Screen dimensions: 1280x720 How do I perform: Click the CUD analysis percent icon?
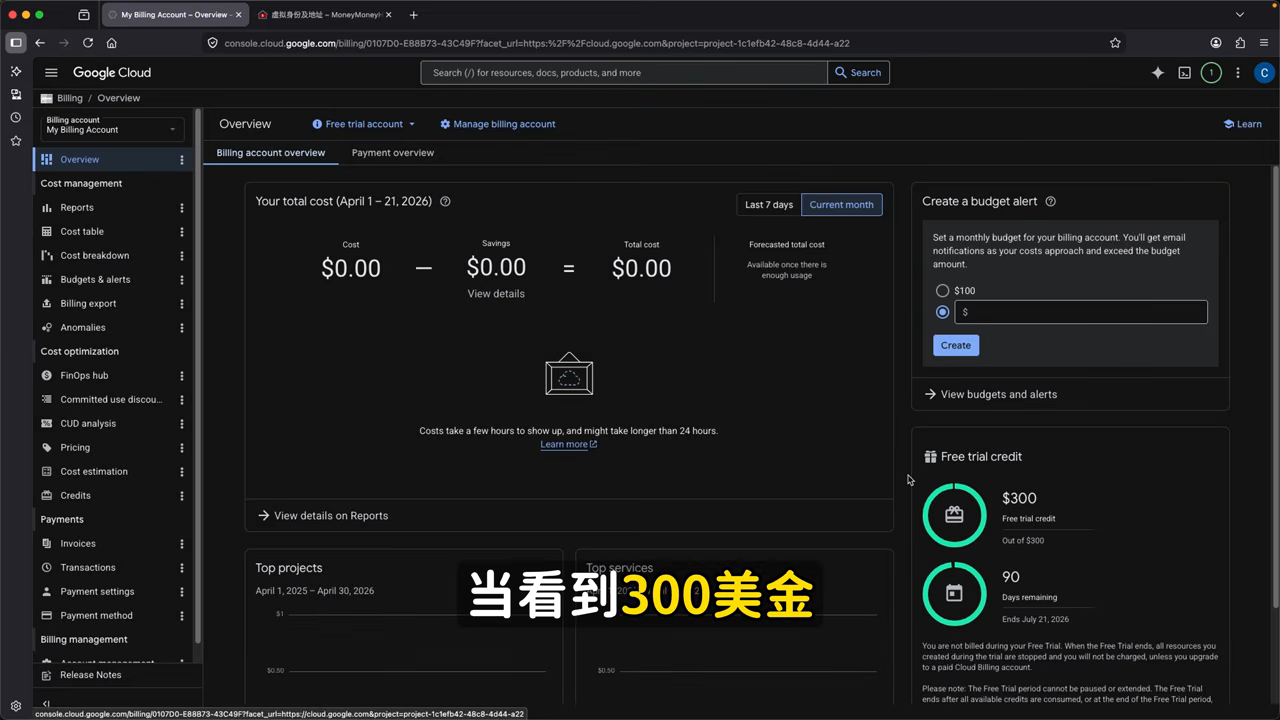point(47,424)
